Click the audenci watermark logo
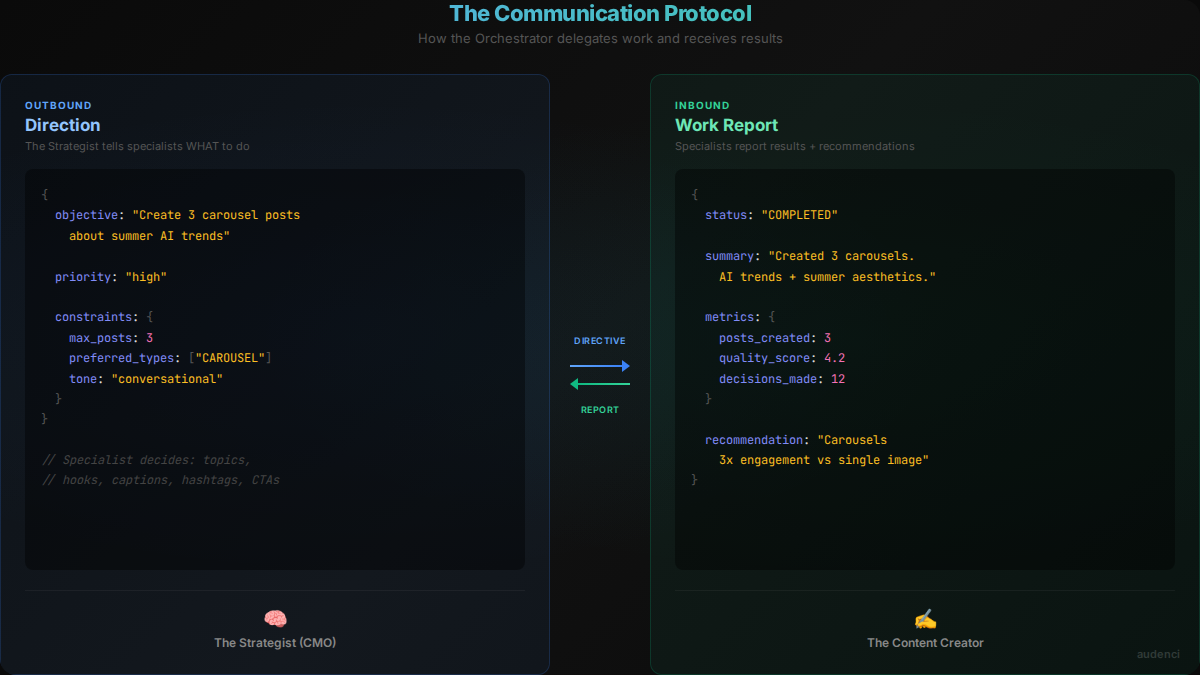The image size is (1200, 675). (1158, 654)
